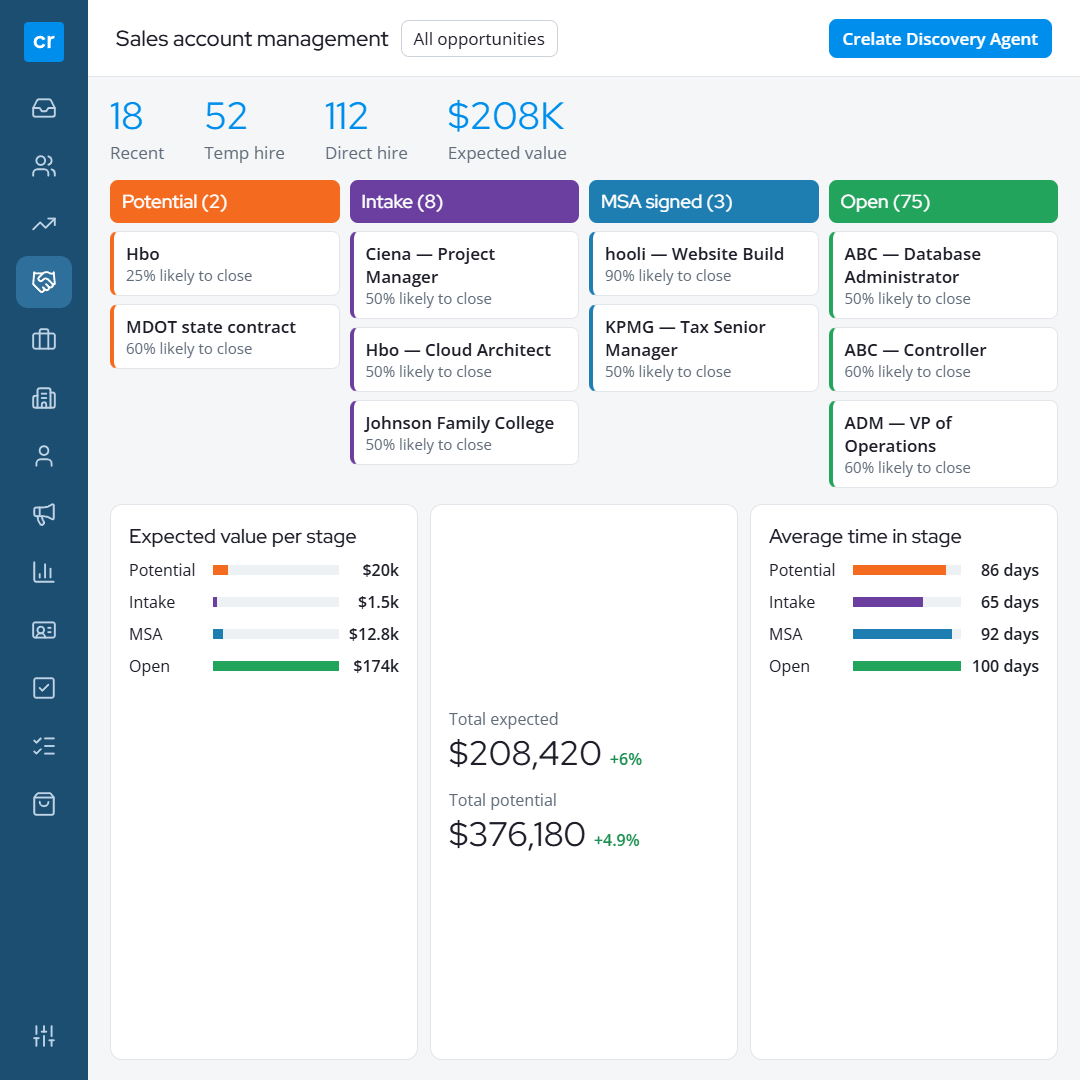Click the +4.9% change indicator
This screenshot has width=1080, height=1080.
[616, 840]
